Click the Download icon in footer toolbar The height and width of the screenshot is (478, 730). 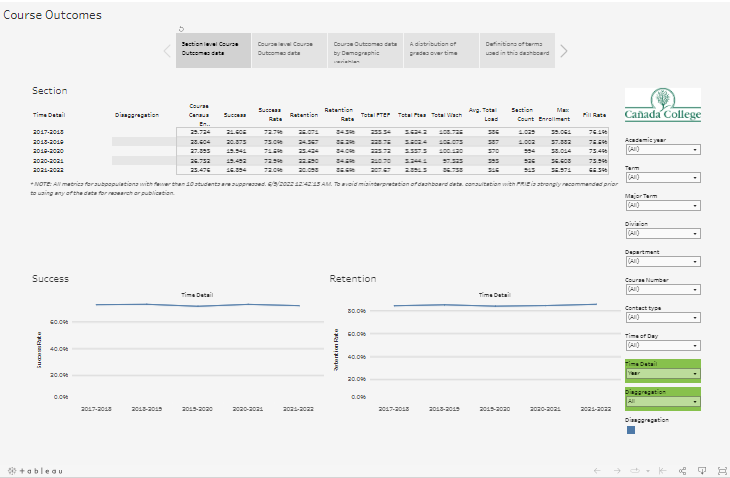pos(702,471)
